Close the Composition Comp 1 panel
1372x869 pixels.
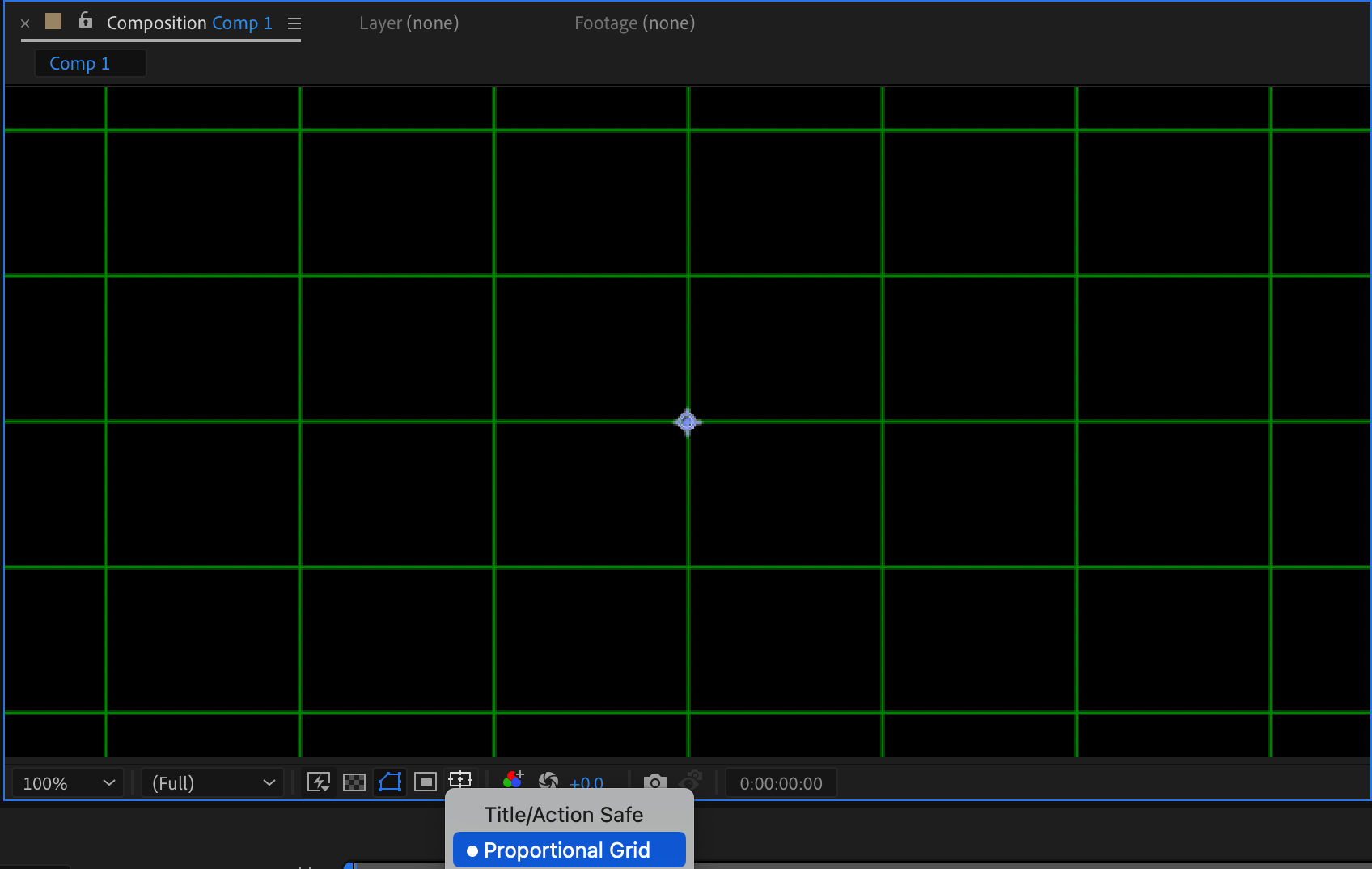coord(25,23)
